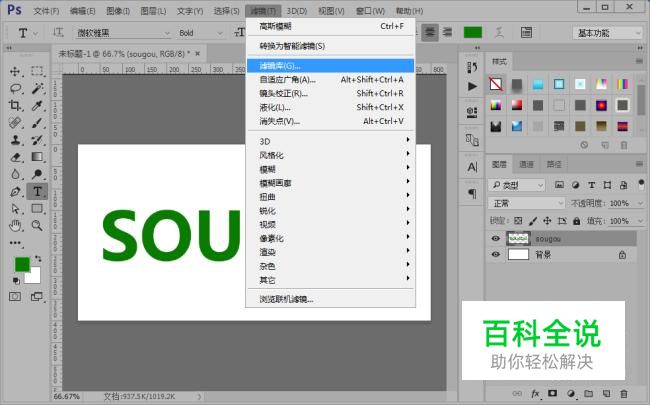
Task: Select the Crop tool
Action: click(x=15, y=105)
